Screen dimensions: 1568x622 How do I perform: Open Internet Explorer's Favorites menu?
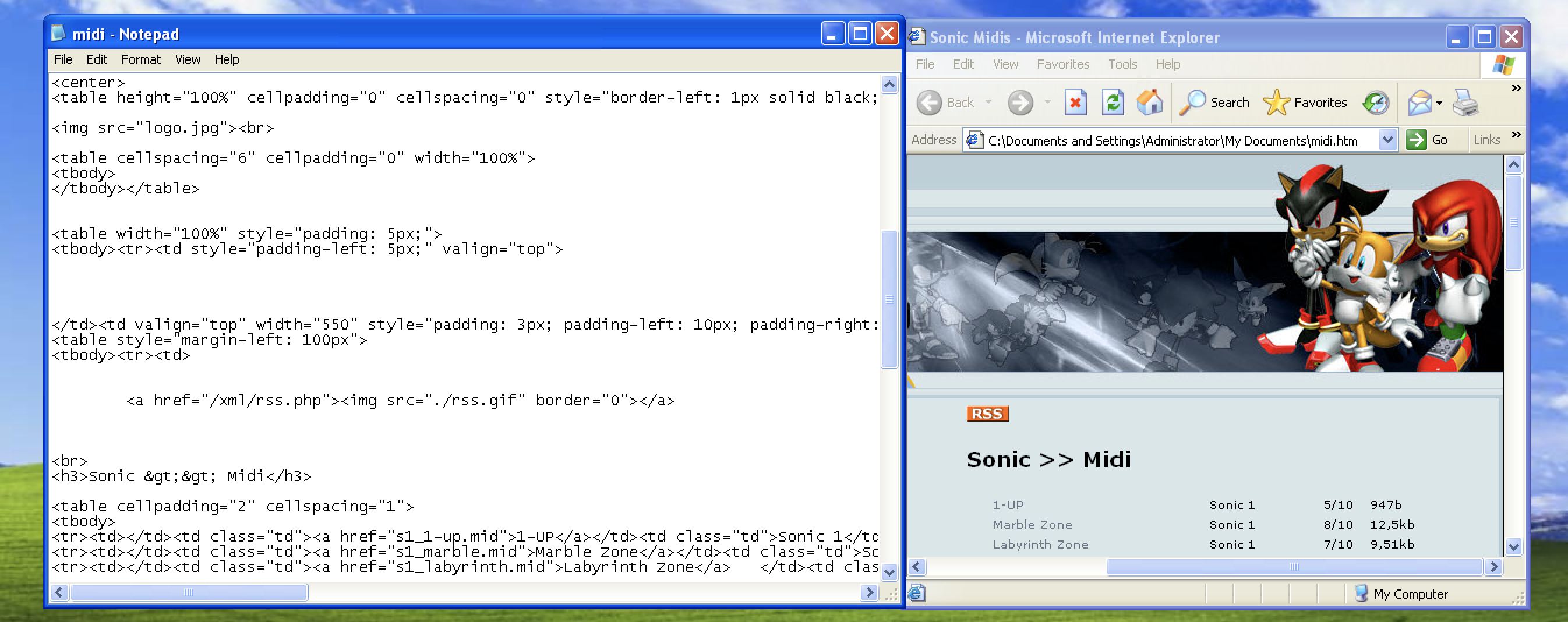point(1063,65)
